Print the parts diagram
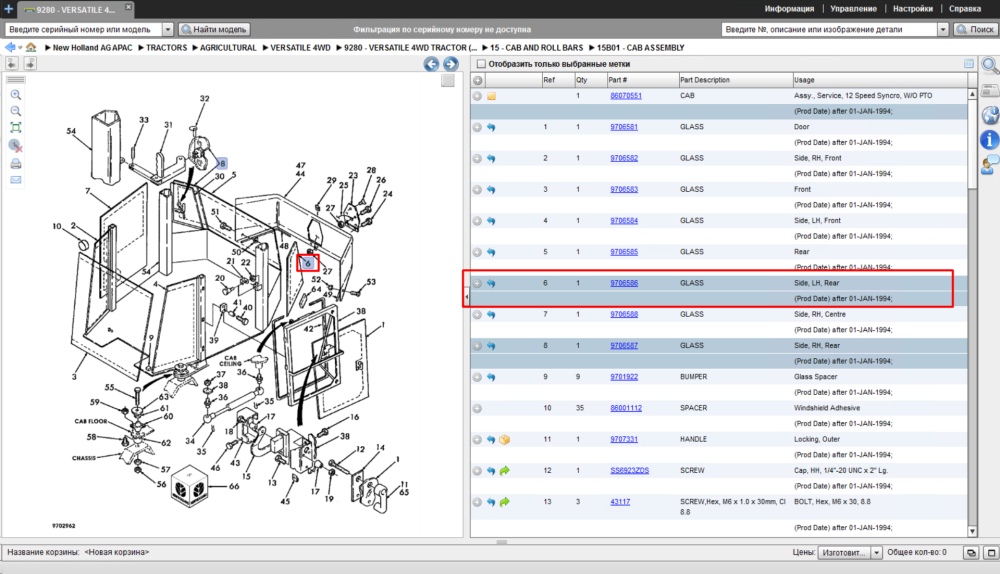The height and width of the screenshot is (574, 1000). 16,164
